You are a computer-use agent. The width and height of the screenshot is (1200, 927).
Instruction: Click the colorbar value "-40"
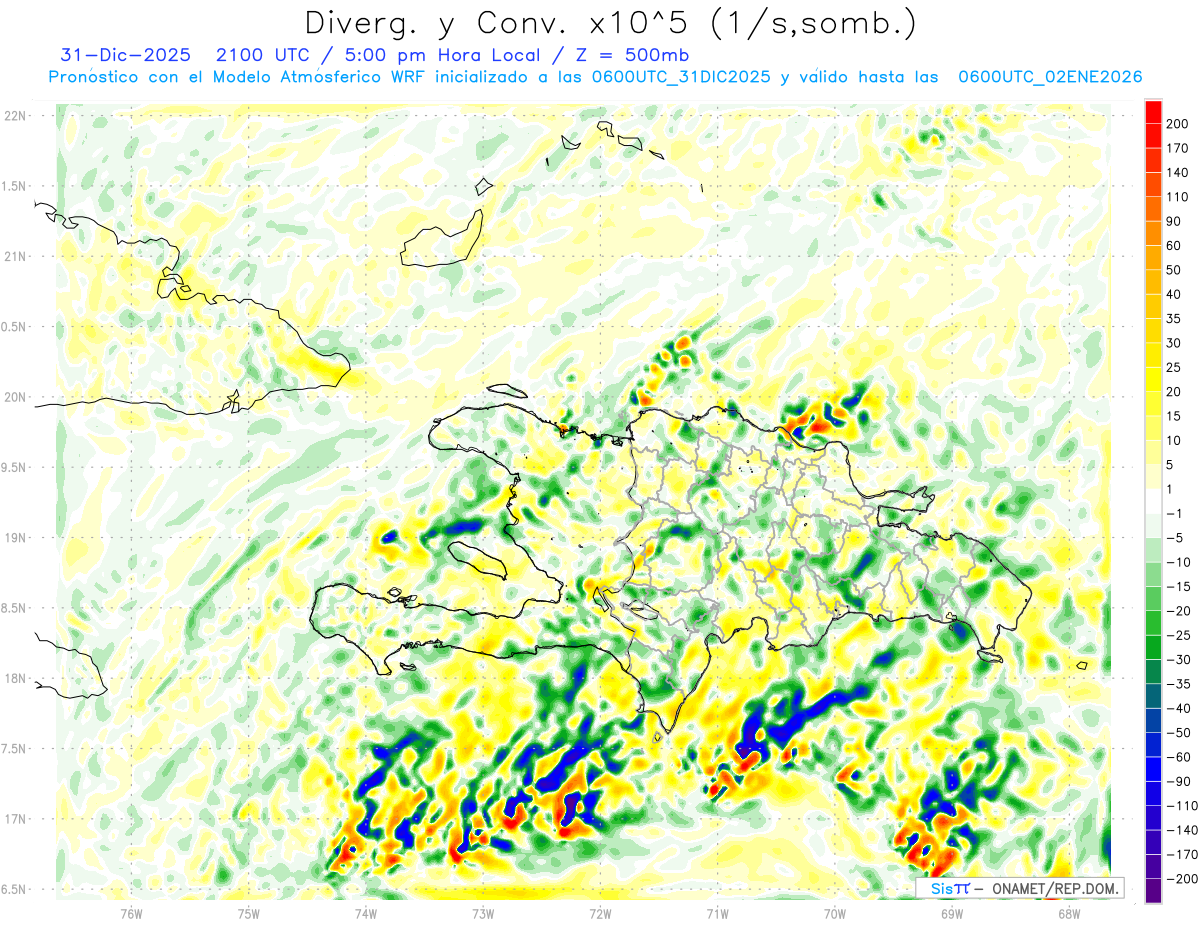pyautogui.click(x=1177, y=708)
